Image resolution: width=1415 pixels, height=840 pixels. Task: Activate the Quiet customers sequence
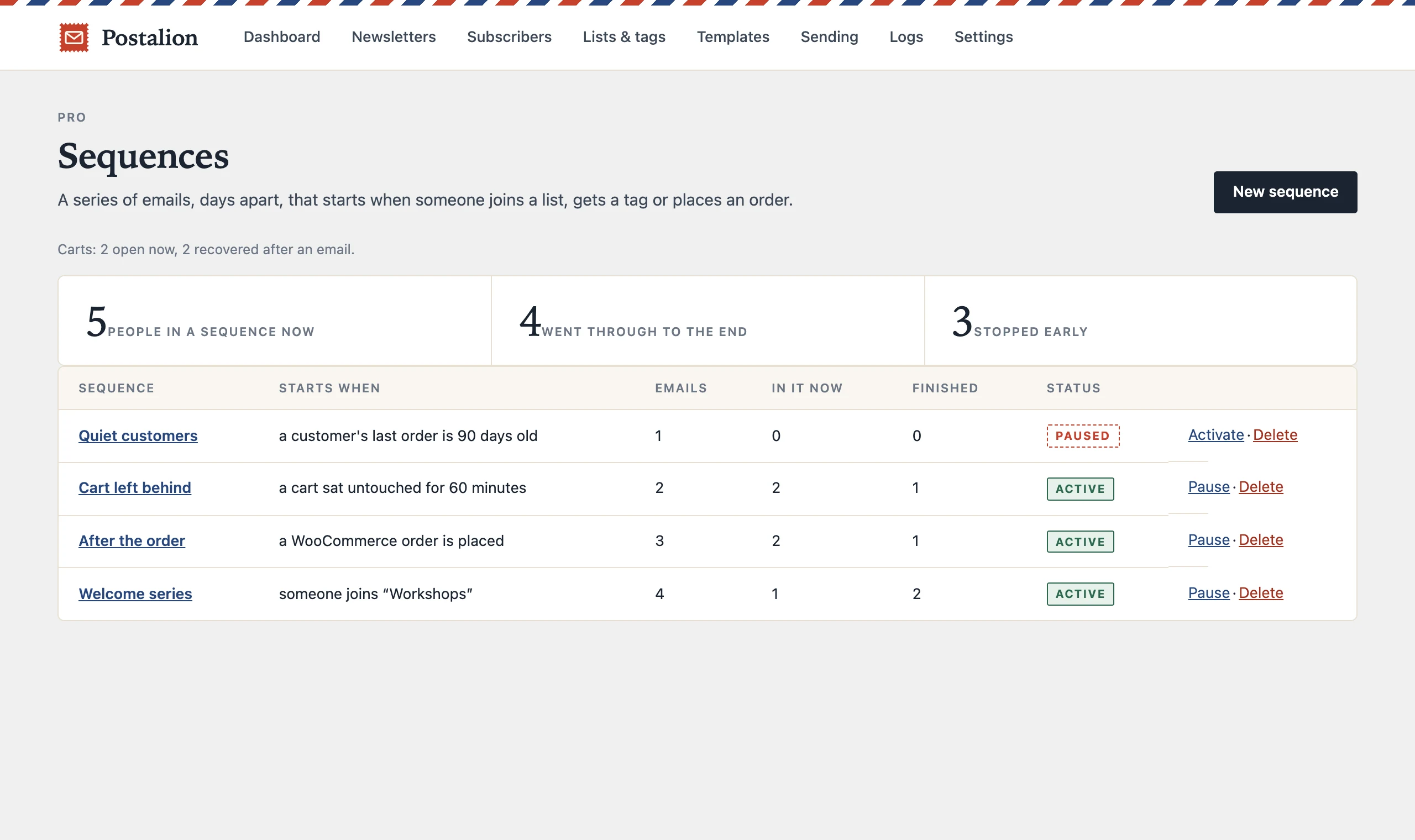tap(1215, 435)
